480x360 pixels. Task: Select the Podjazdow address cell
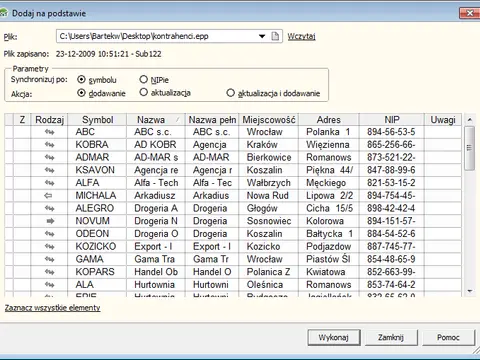[x=329, y=246]
